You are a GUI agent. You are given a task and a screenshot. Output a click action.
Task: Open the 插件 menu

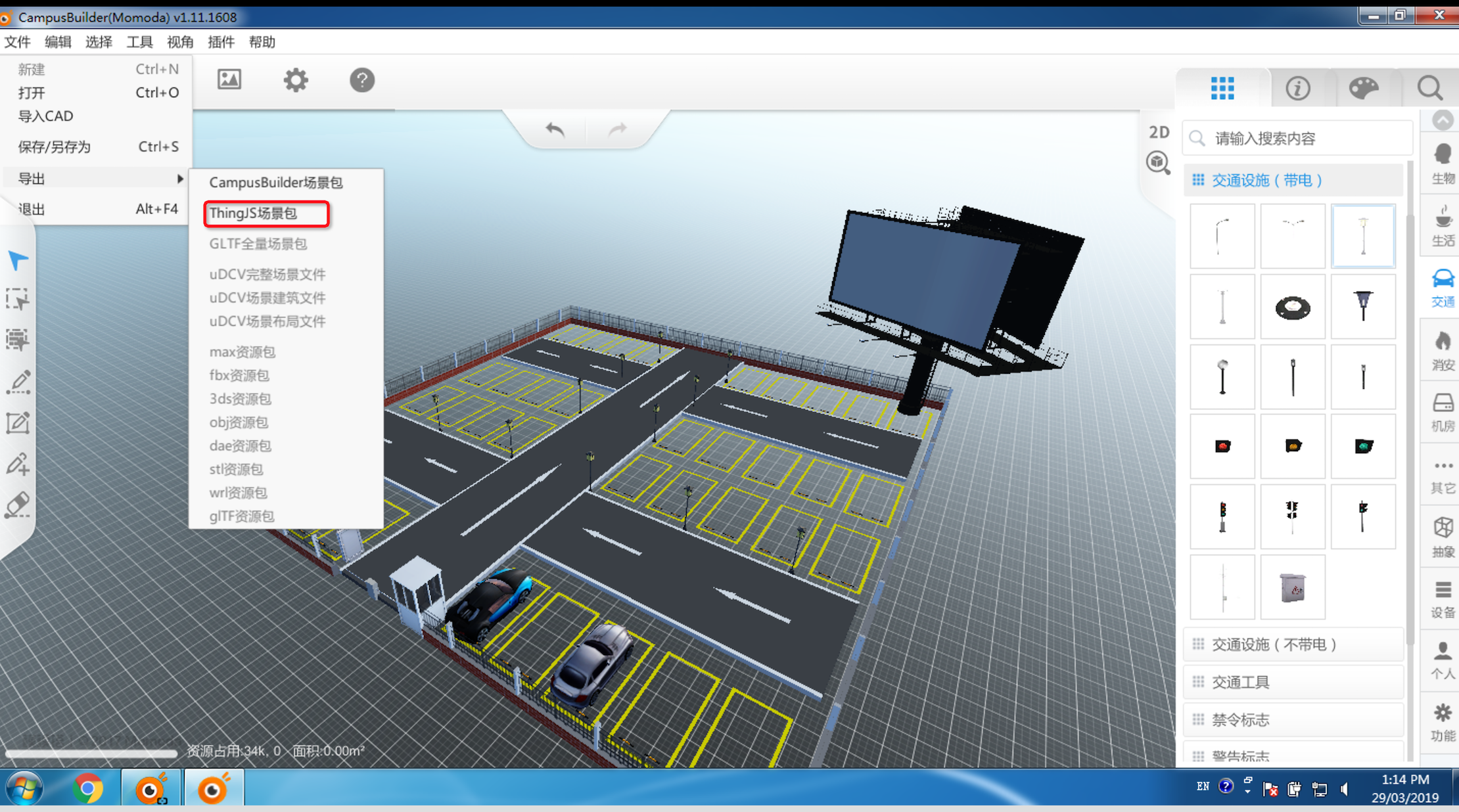pyautogui.click(x=221, y=42)
